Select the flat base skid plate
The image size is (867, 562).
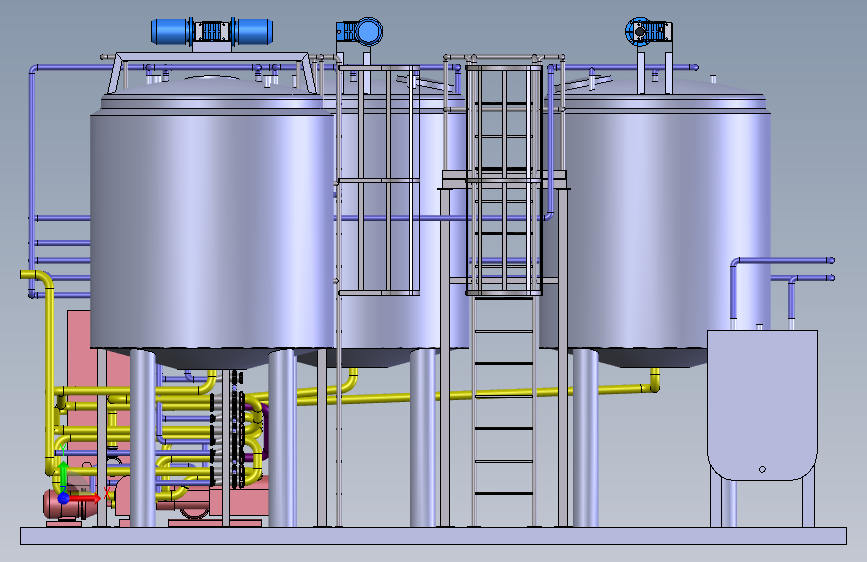[x=434, y=535]
